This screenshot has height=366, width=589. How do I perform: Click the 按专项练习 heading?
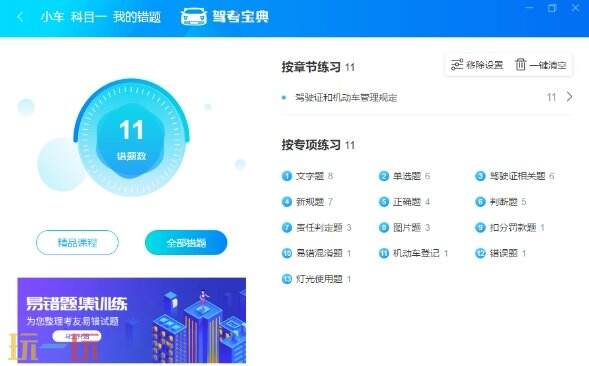pos(311,145)
